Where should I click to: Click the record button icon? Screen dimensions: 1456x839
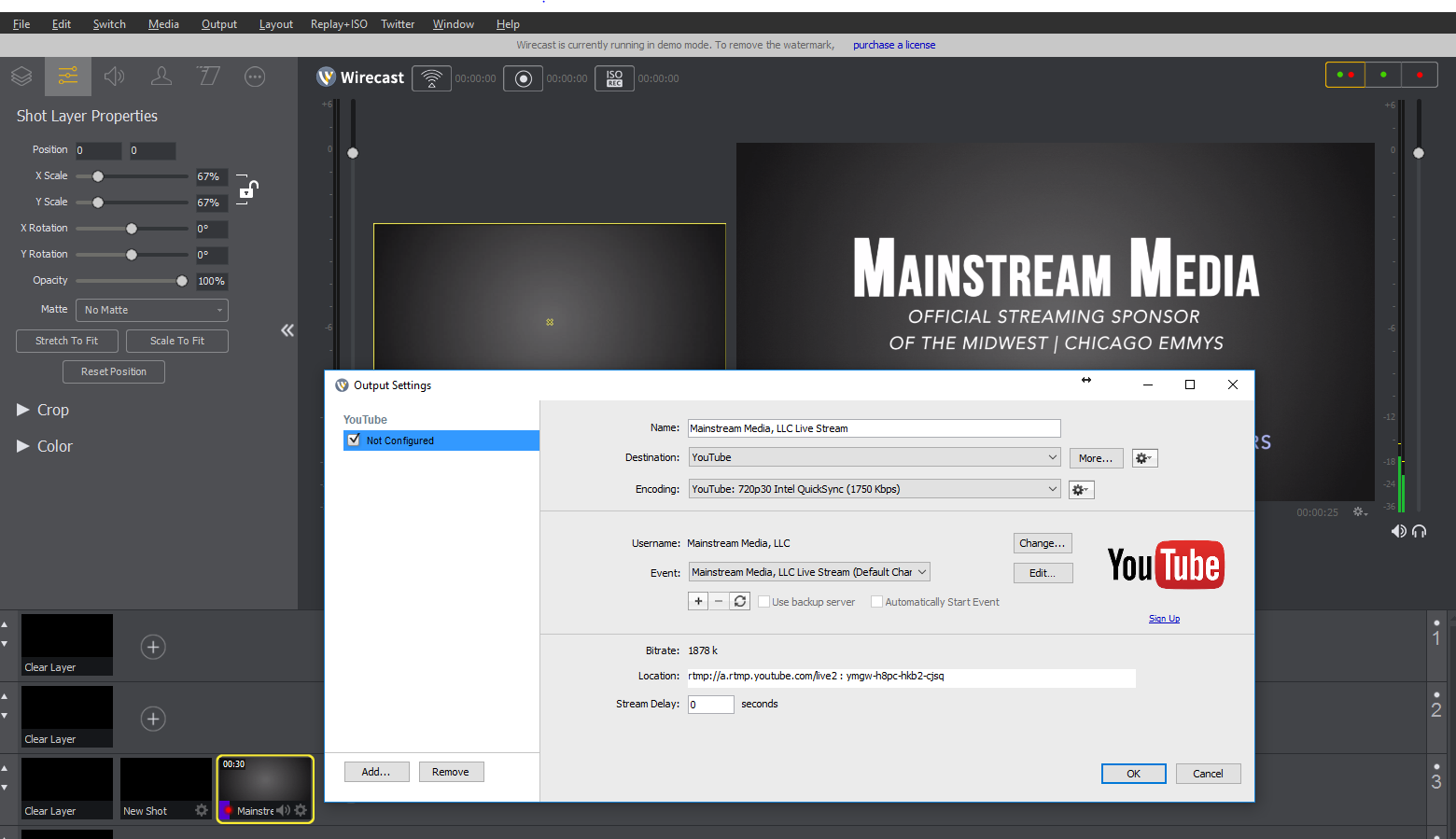tap(523, 78)
